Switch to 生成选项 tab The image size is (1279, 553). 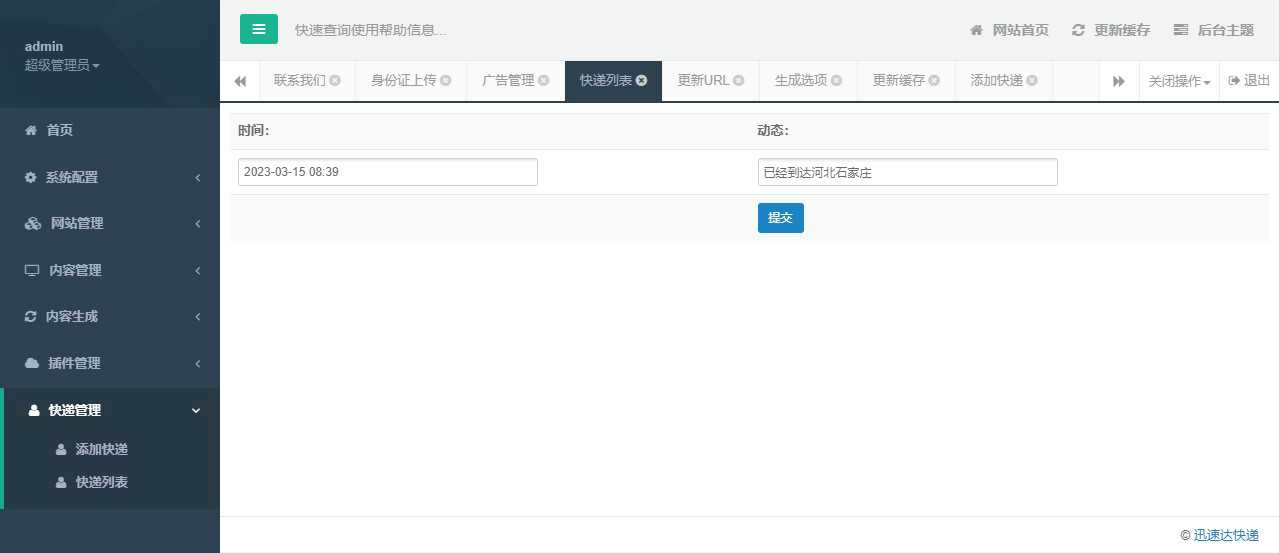click(x=801, y=80)
